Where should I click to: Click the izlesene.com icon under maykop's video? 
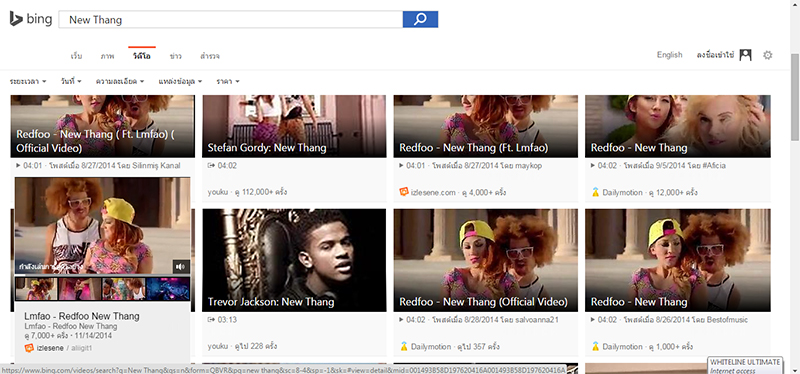coord(404,192)
